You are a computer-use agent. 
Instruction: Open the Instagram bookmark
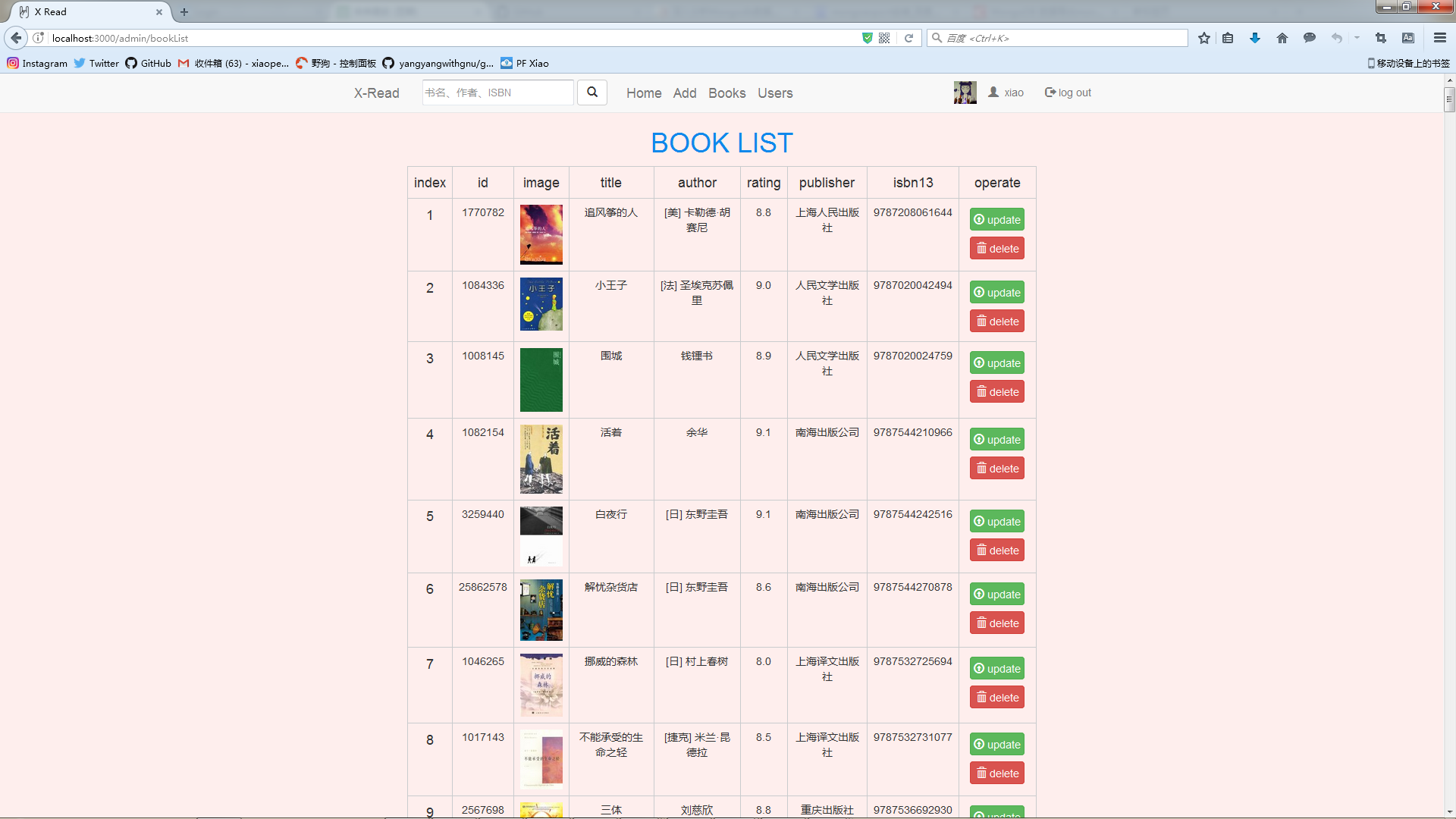click(37, 63)
